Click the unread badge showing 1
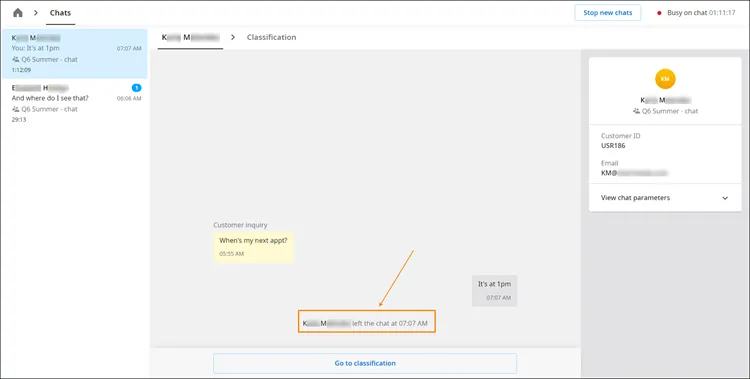The image size is (750, 379). coord(136,88)
